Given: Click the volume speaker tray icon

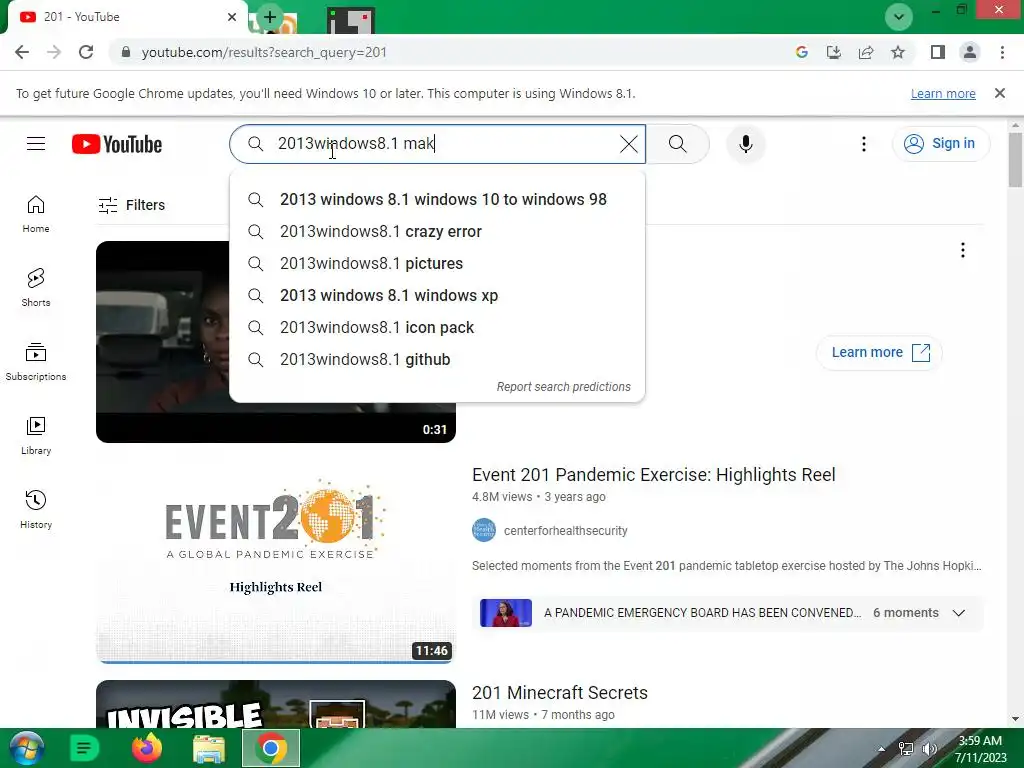Looking at the screenshot, I should (930, 749).
